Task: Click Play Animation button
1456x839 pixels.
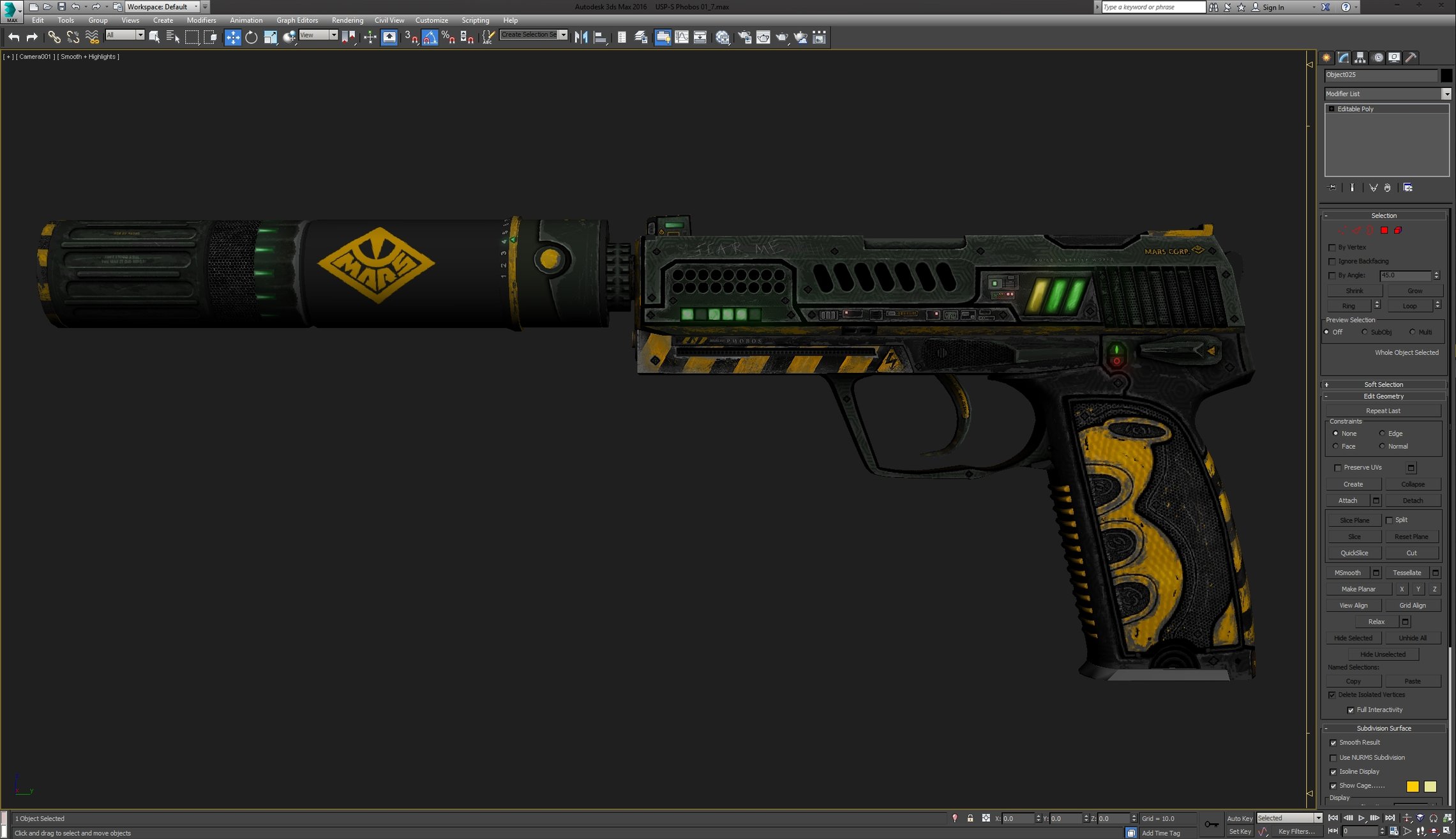Action: (1362, 818)
